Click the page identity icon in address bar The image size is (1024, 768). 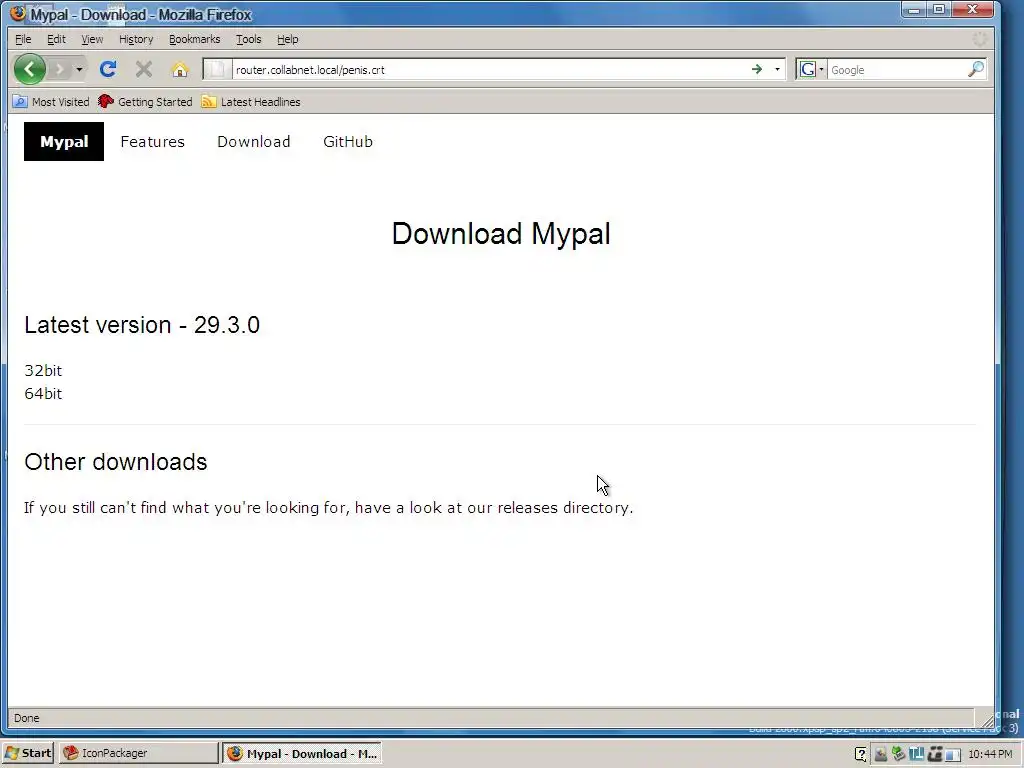pyautogui.click(x=217, y=69)
